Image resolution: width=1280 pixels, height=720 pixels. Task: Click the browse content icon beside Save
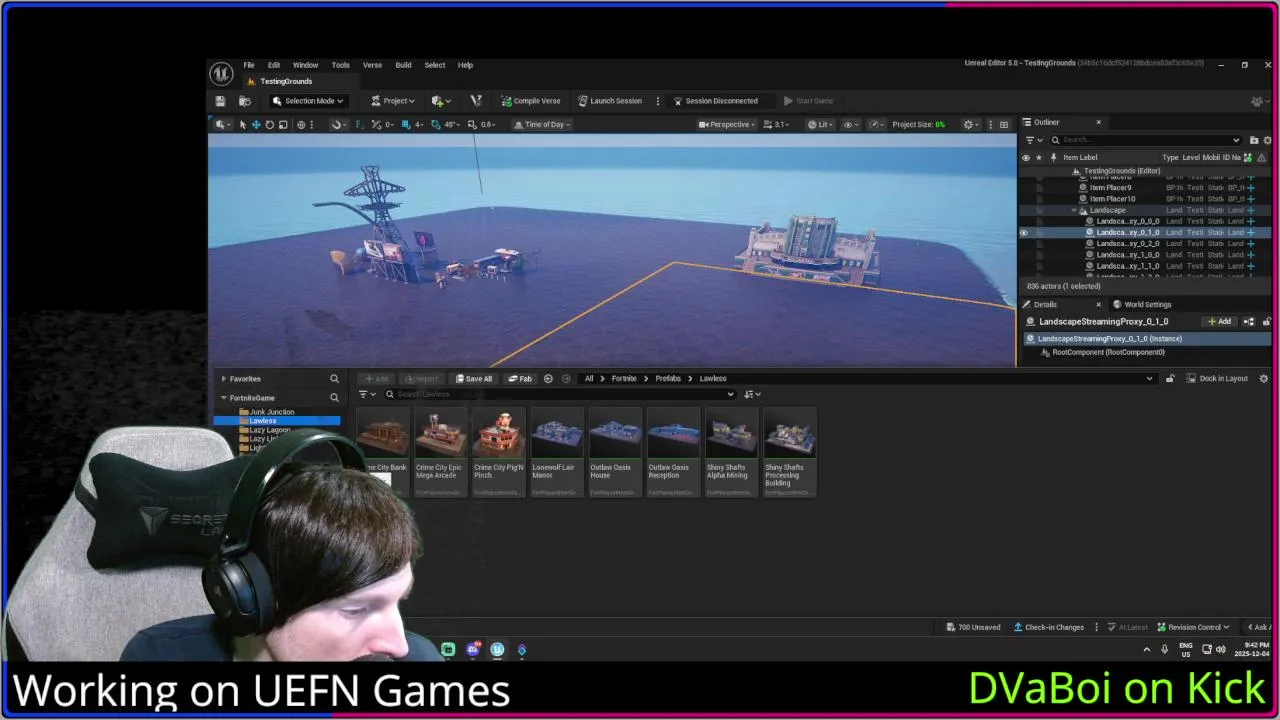(x=244, y=101)
